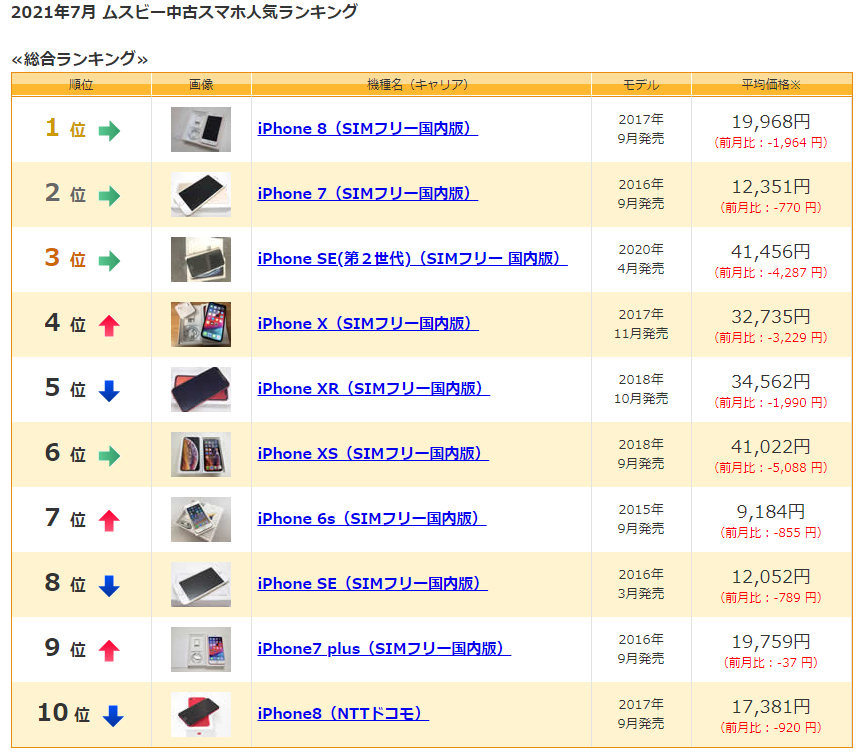Click the red up arrow at rank 4
The height and width of the screenshot is (756, 865).
click(x=109, y=326)
